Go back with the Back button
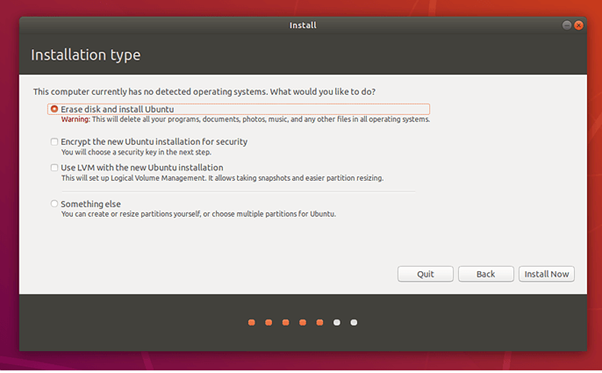Image resolution: width=602 pixels, height=373 pixels. 486,274
